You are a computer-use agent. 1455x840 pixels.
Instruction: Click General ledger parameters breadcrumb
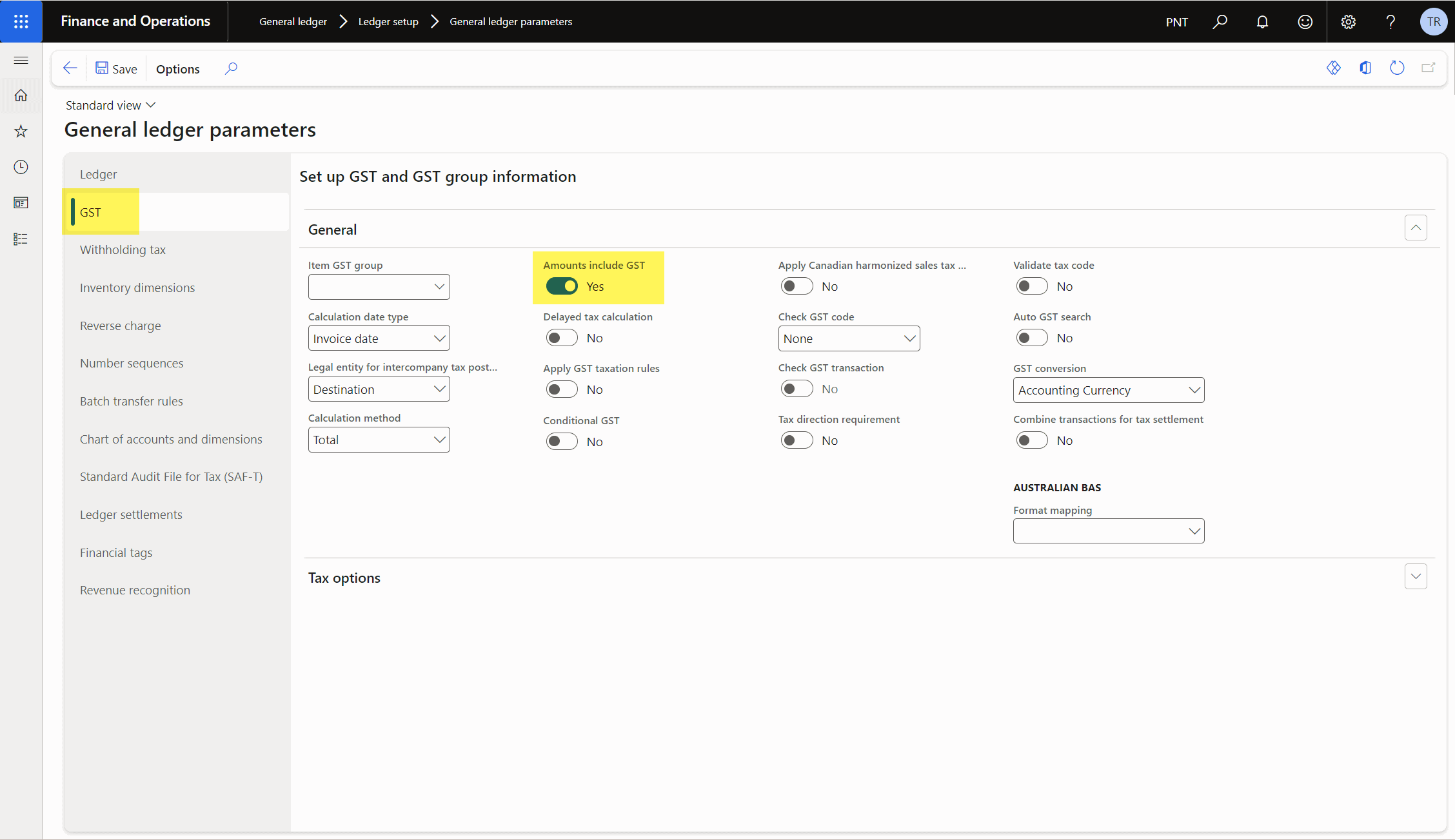click(511, 21)
